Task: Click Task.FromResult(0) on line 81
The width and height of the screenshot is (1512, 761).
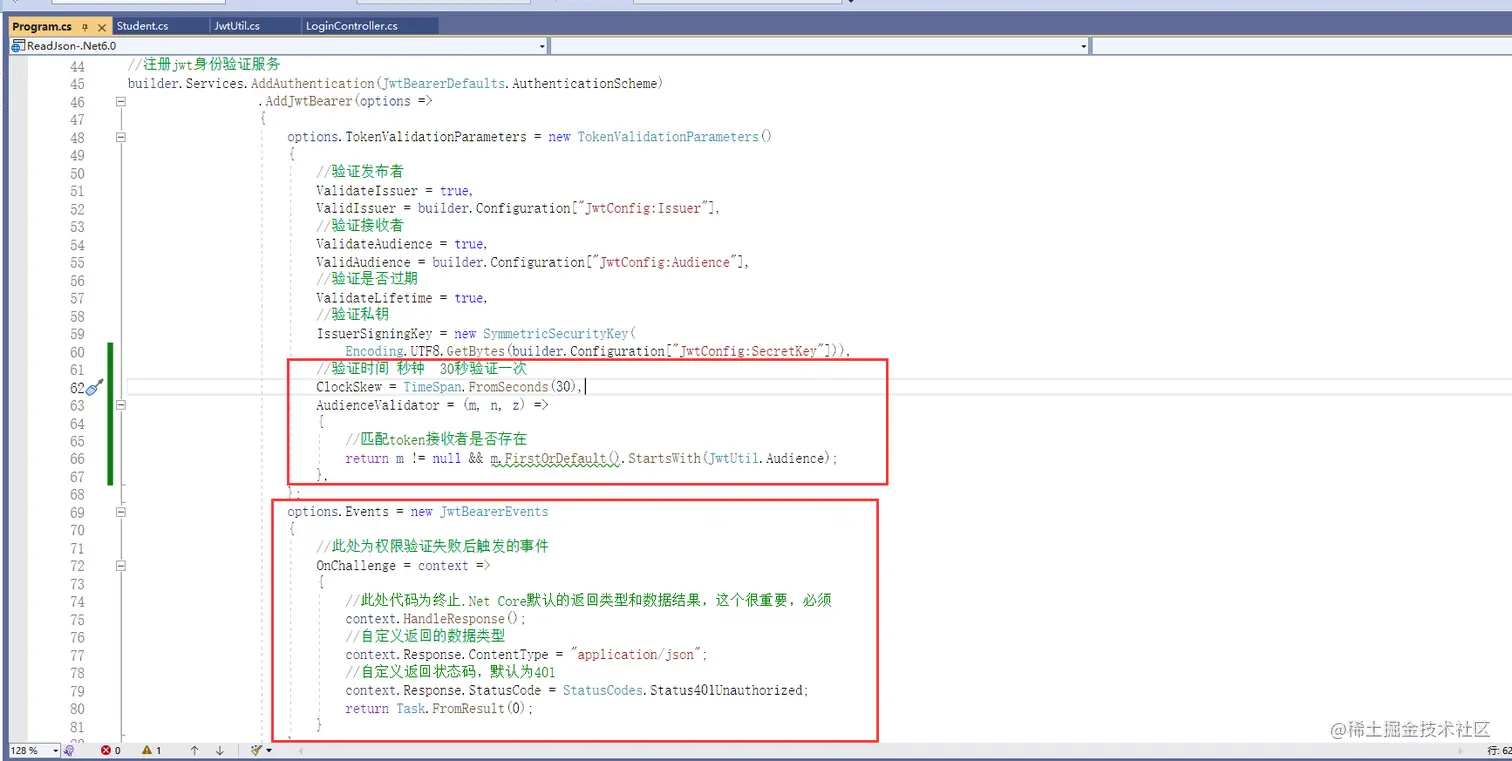Action: (461, 709)
